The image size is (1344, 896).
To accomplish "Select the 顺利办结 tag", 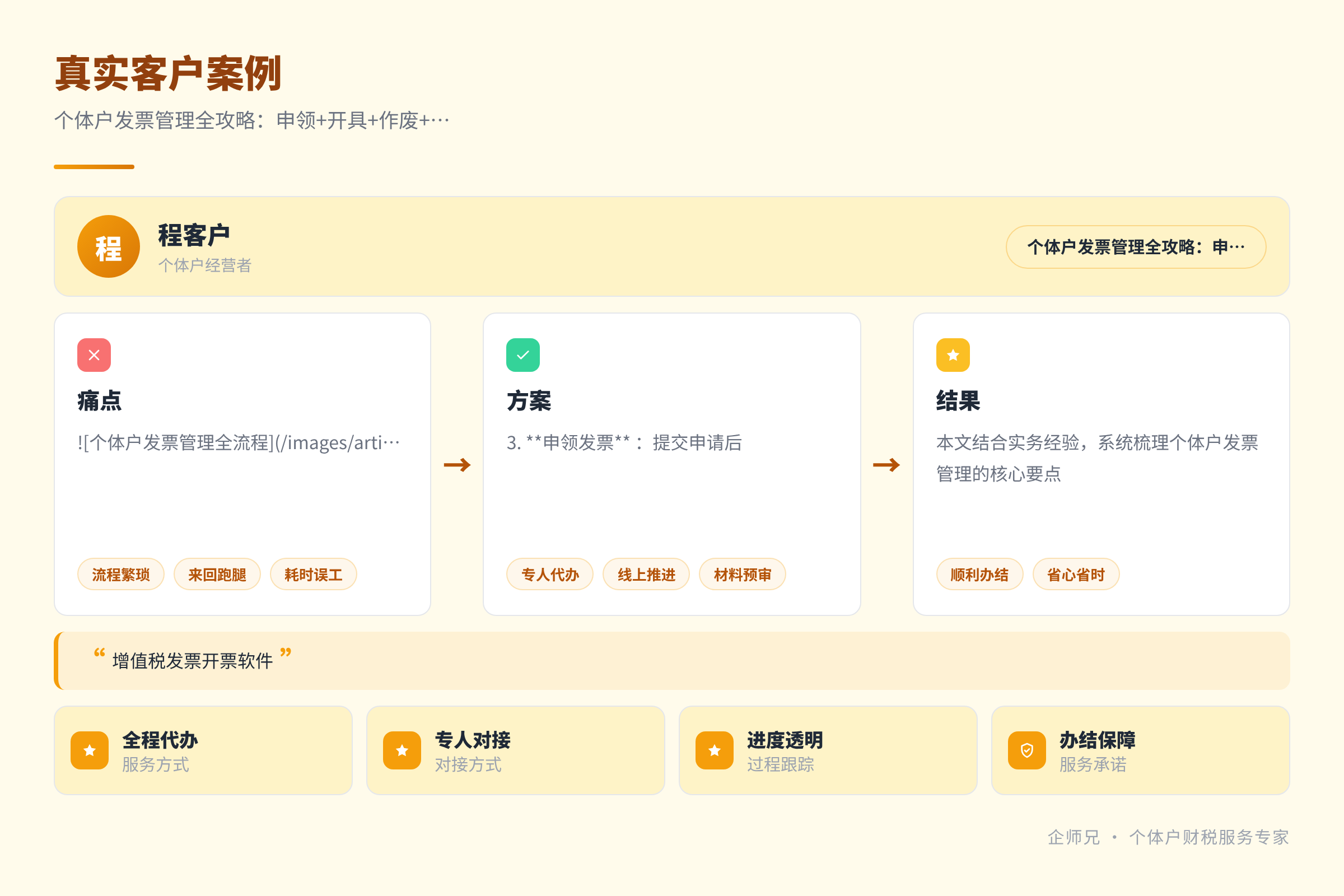I will click(979, 573).
